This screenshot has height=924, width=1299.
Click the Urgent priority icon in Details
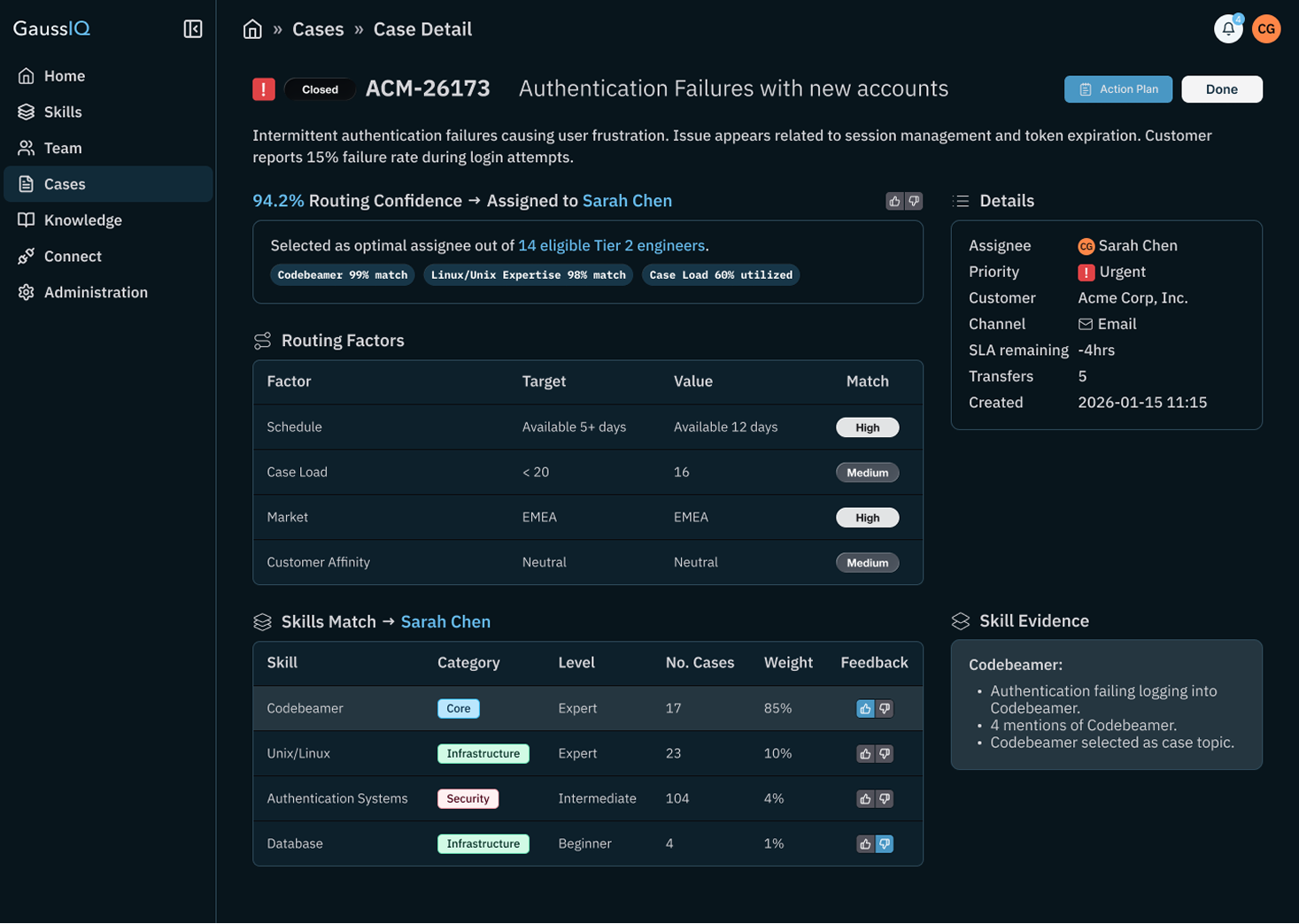tap(1086, 273)
